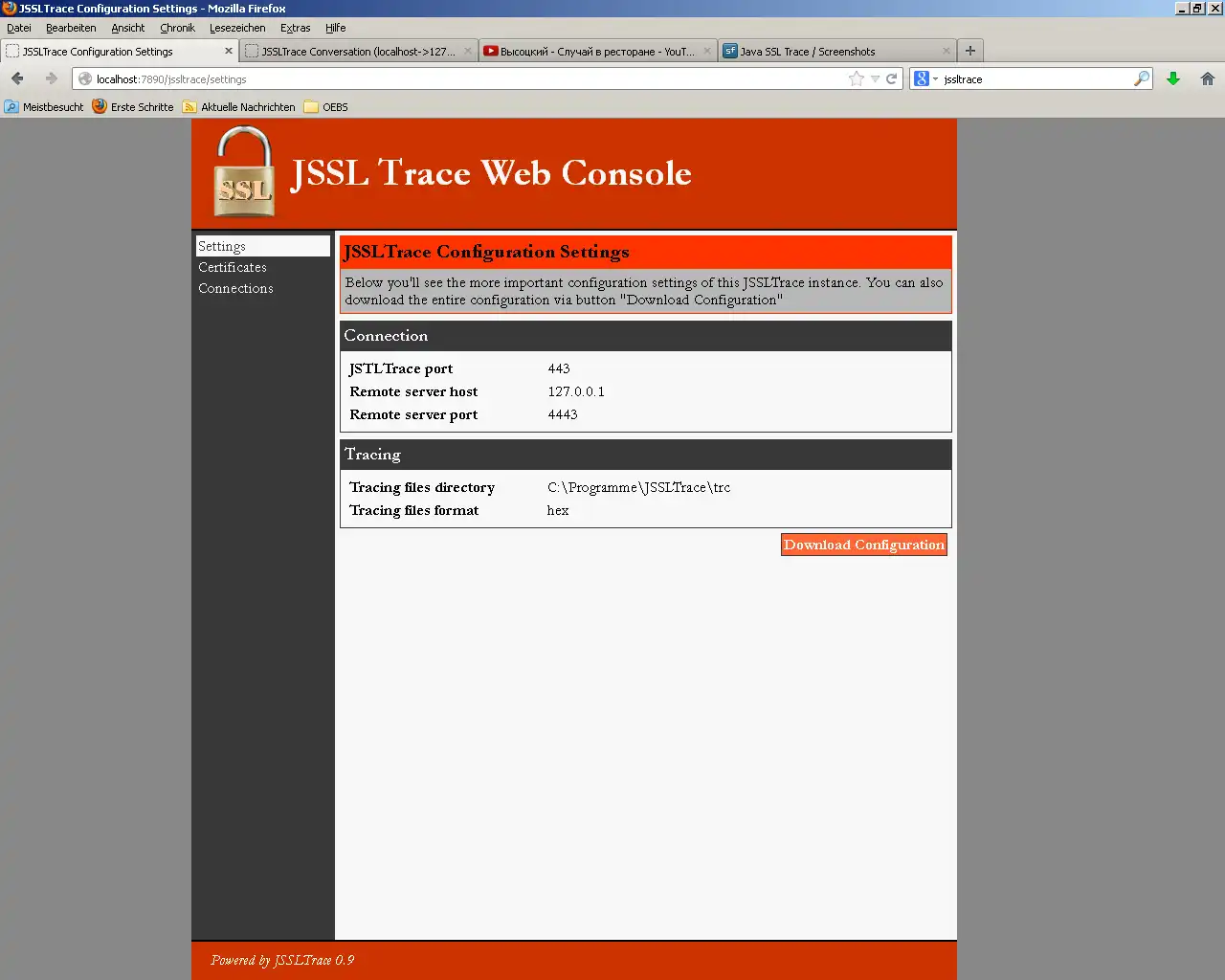
Task: Go to Firefox home page icon
Action: point(1208,78)
